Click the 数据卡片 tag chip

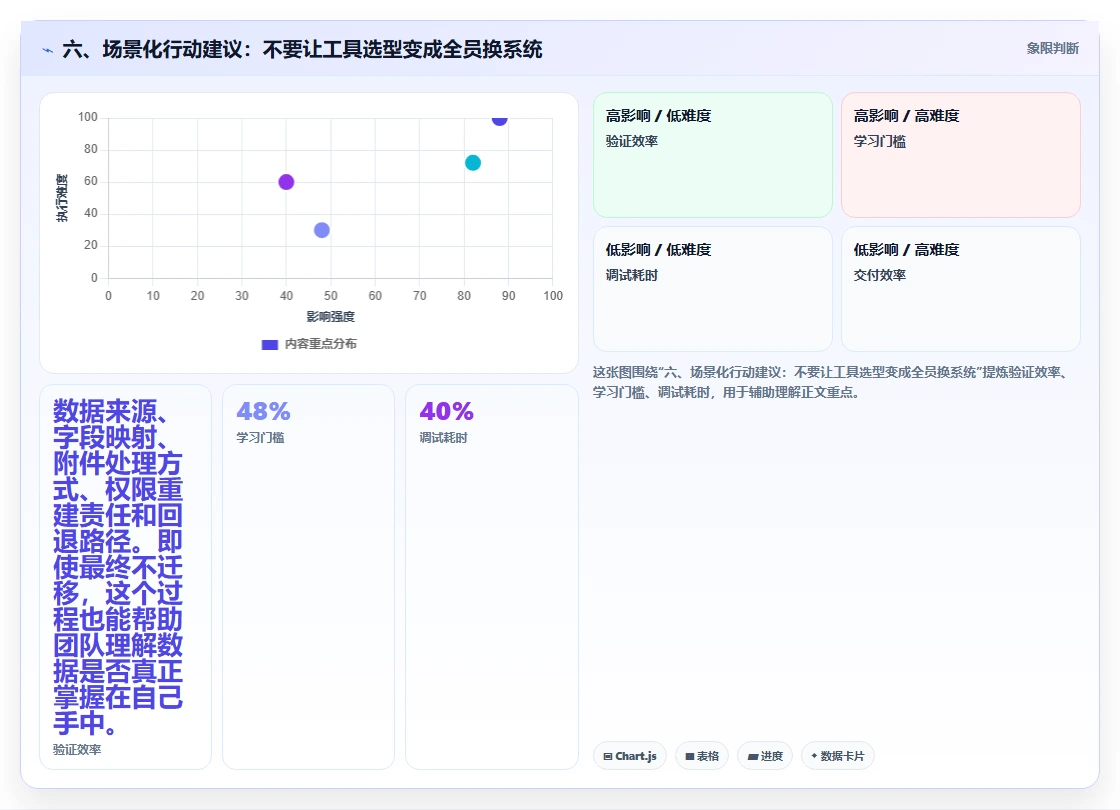click(x=837, y=756)
